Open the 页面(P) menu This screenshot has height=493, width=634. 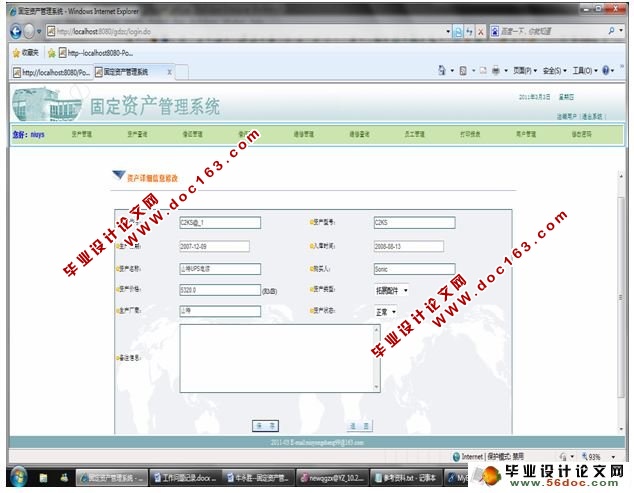pyautogui.click(x=525, y=71)
